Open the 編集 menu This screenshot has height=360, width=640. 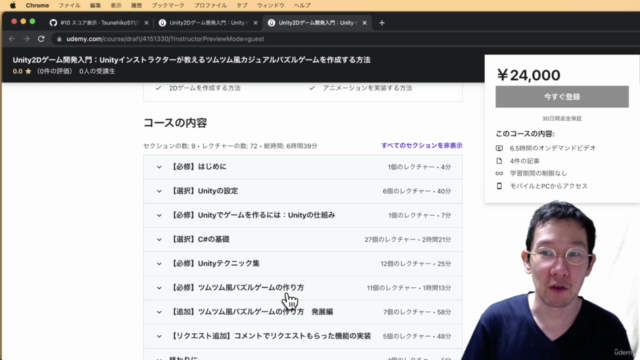[x=95, y=5]
